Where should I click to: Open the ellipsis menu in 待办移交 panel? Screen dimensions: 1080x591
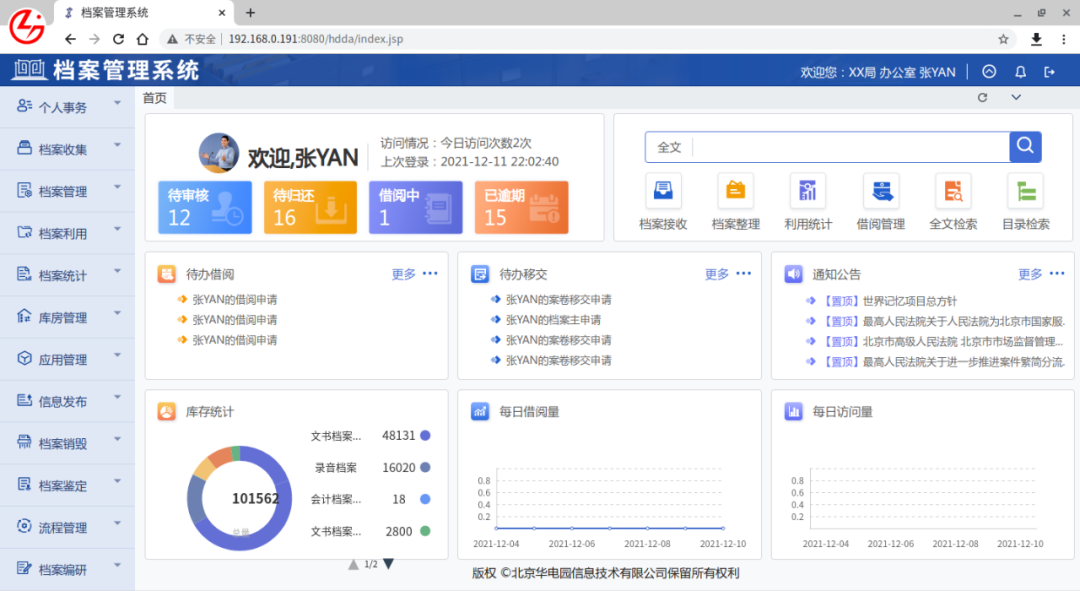744,273
